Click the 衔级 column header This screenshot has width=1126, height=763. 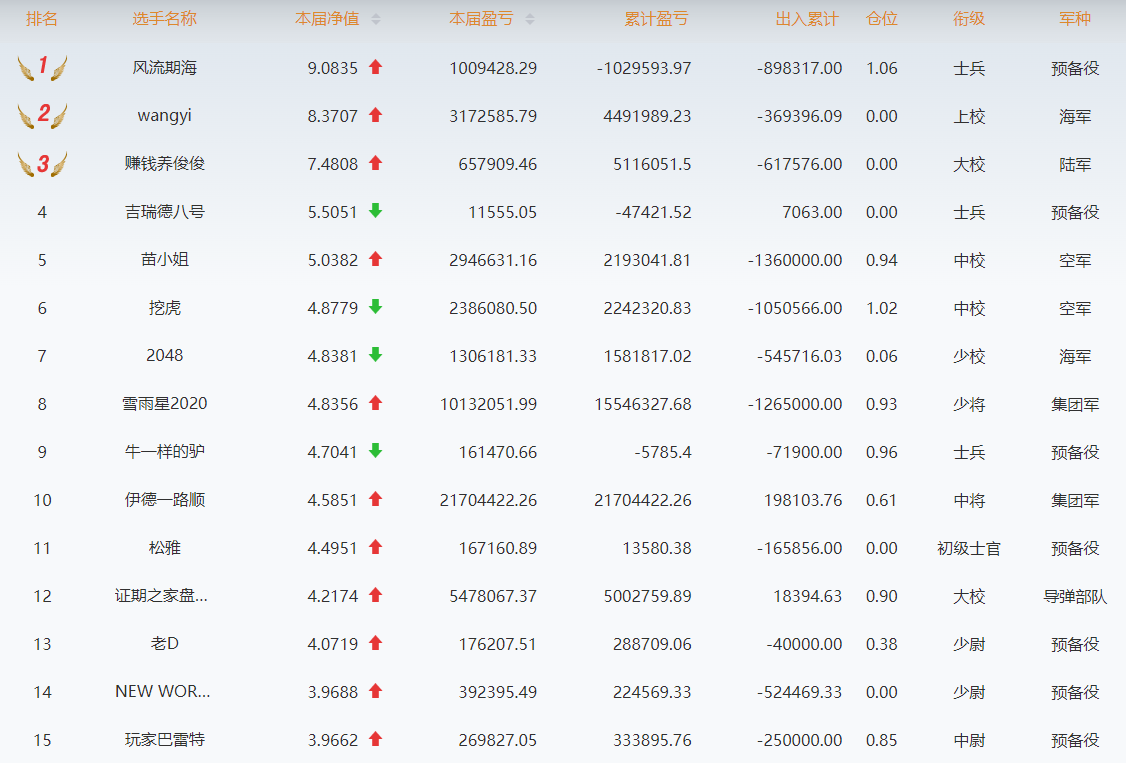pos(969,19)
